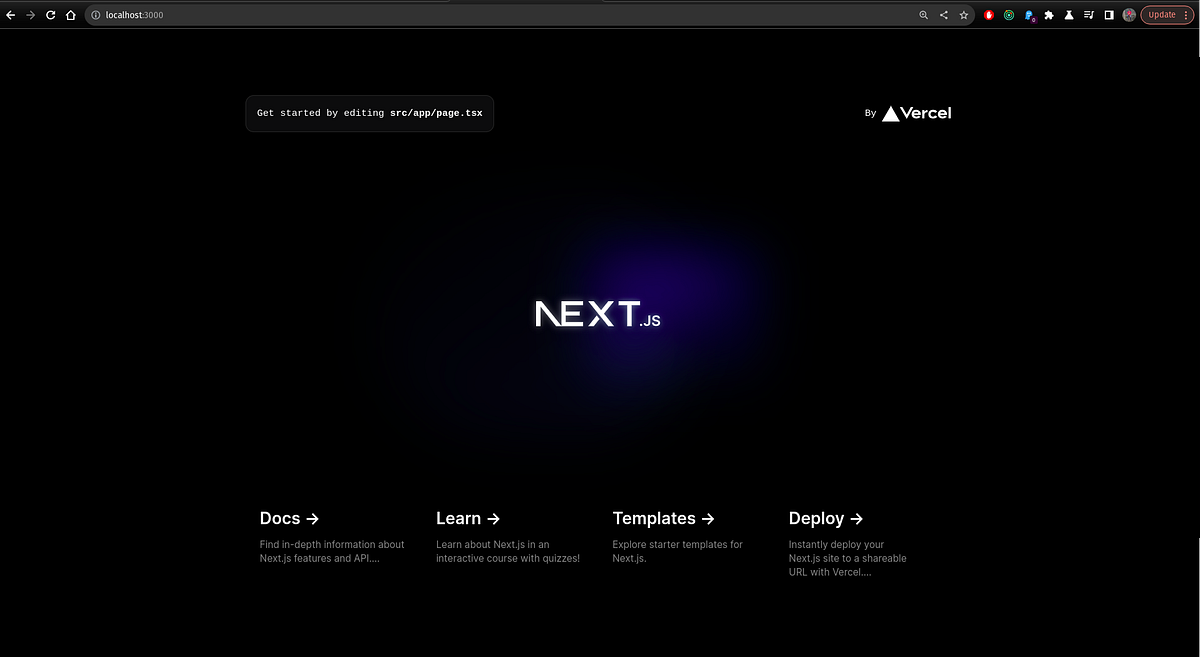Open the Docs link
The width and height of the screenshot is (1200, 657).
[278, 518]
